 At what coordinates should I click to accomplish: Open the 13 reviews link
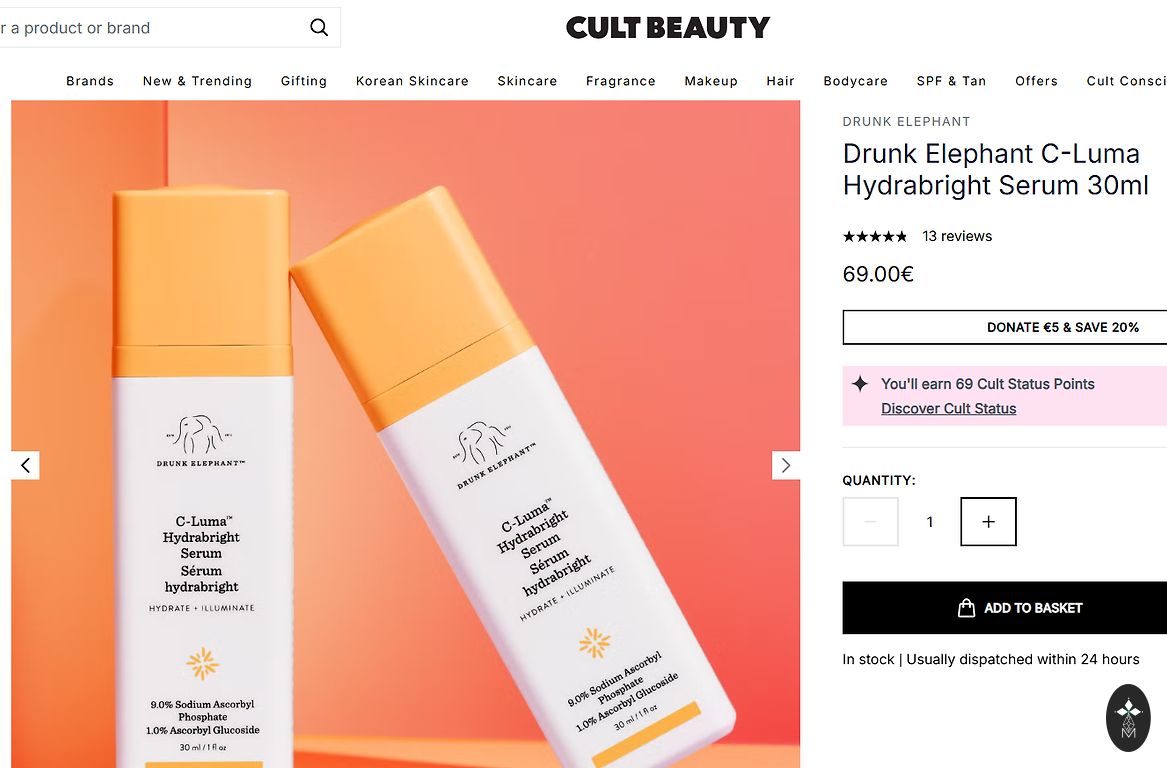coord(957,236)
